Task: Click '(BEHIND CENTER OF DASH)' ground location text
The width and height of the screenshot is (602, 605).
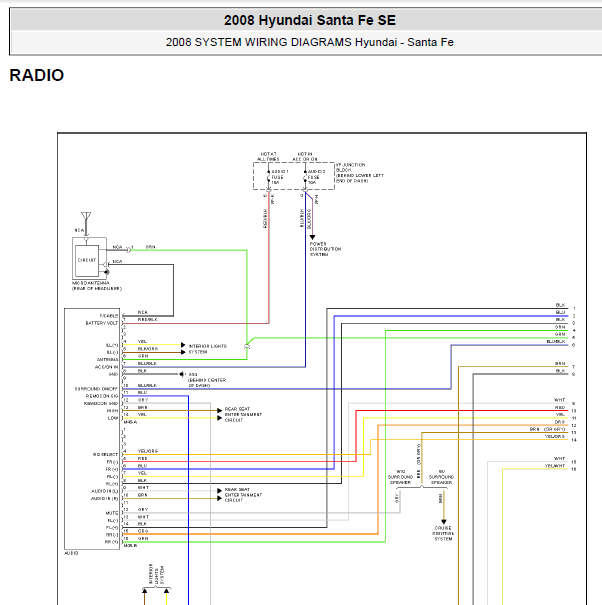Action: pyautogui.click(x=207, y=383)
